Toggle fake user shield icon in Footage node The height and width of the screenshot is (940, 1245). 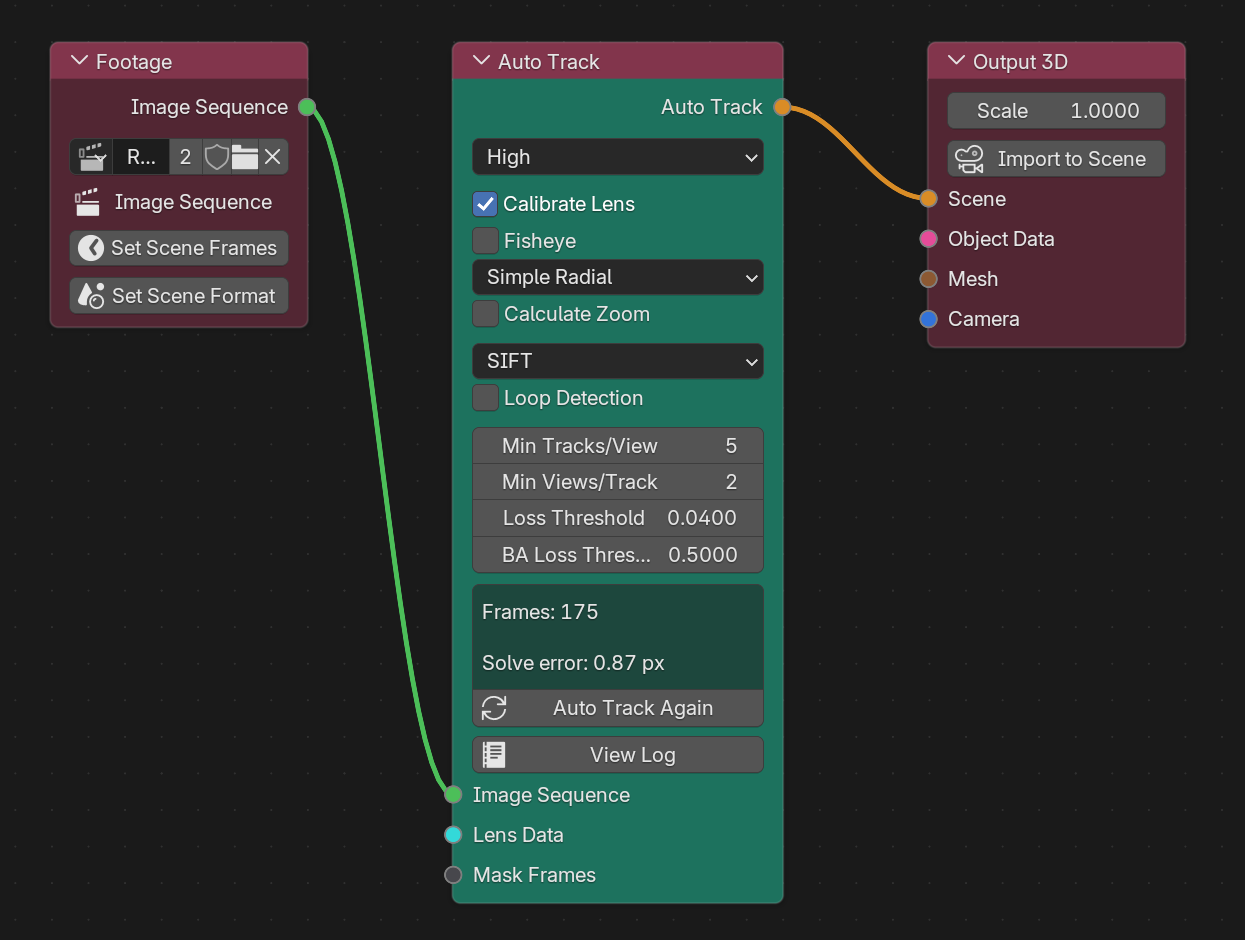(x=216, y=157)
